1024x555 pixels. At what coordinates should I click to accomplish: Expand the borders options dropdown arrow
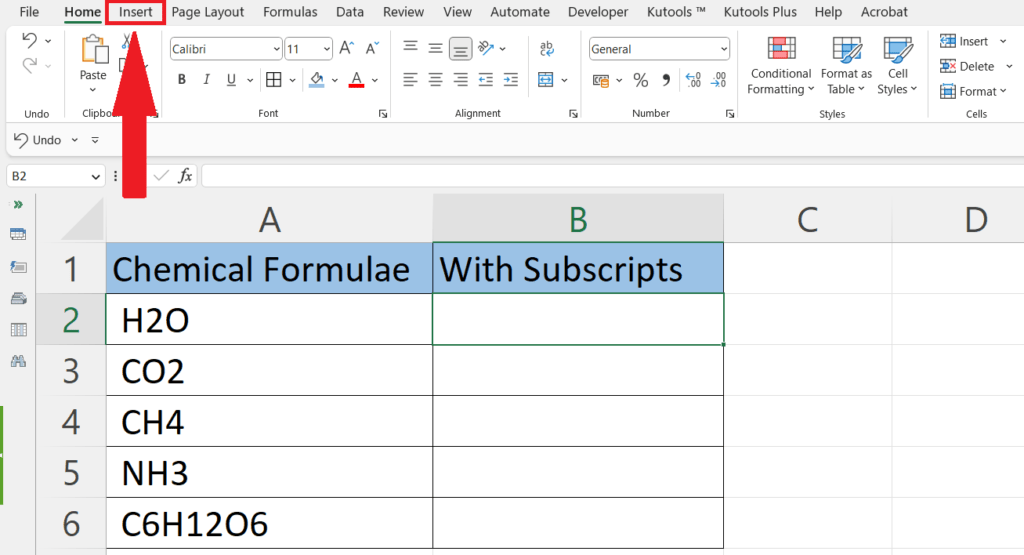pyautogui.click(x=293, y=80)
